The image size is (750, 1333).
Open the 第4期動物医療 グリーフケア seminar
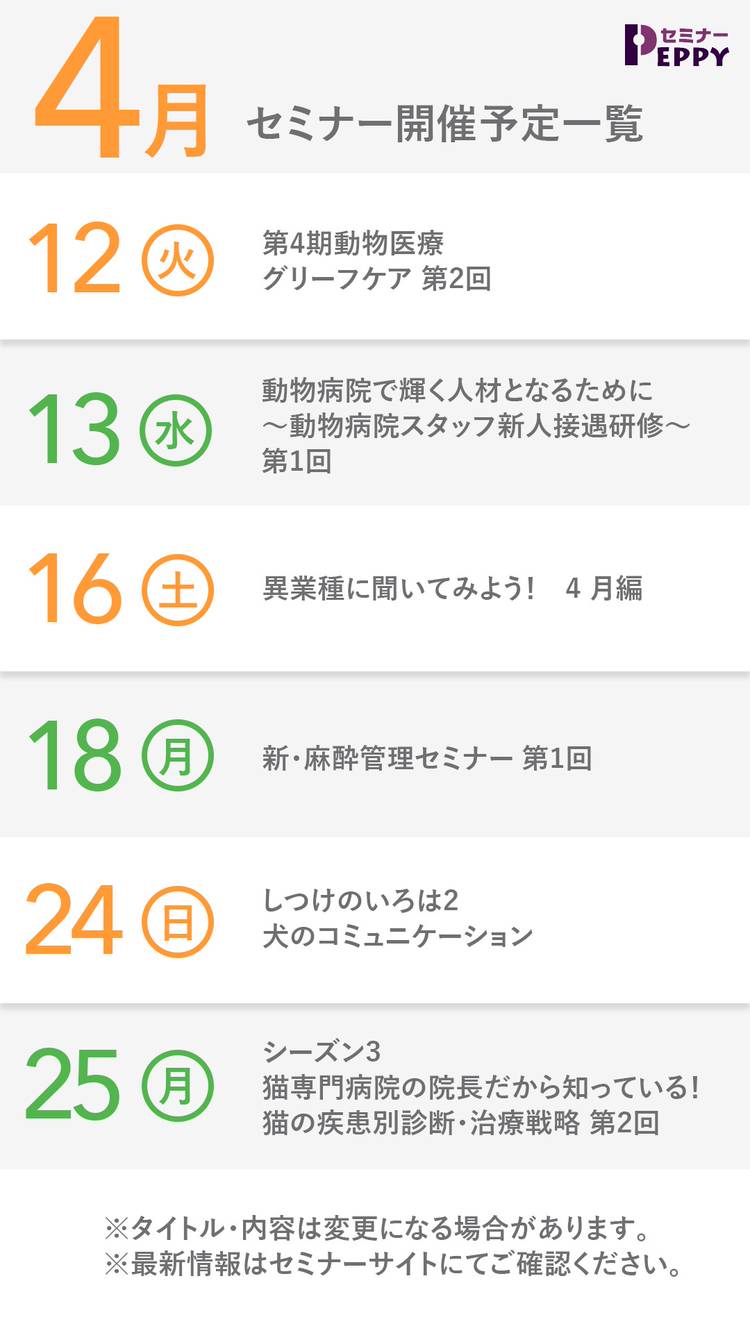coord(376,260)
